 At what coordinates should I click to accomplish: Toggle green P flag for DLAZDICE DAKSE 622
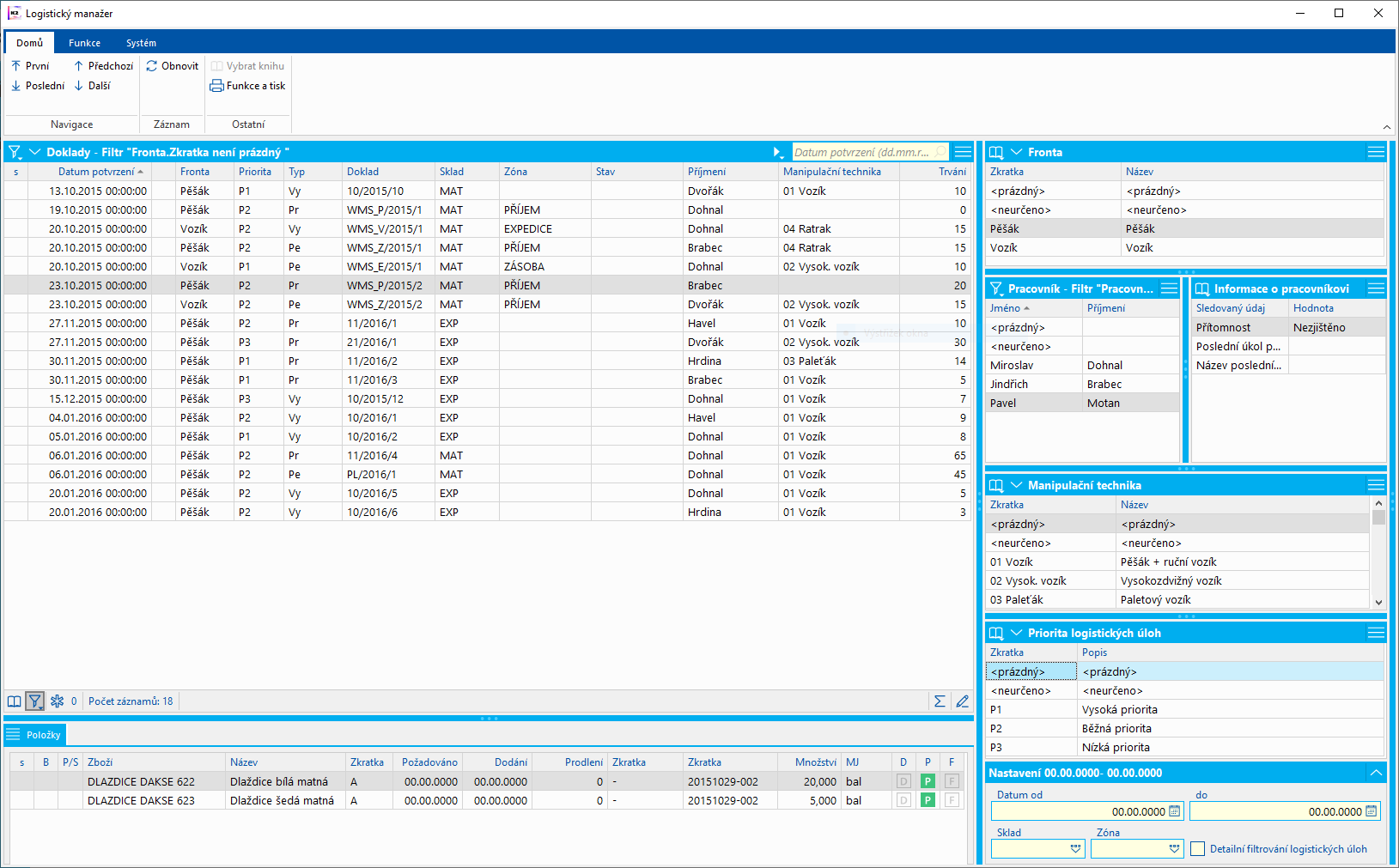point(928,781)
